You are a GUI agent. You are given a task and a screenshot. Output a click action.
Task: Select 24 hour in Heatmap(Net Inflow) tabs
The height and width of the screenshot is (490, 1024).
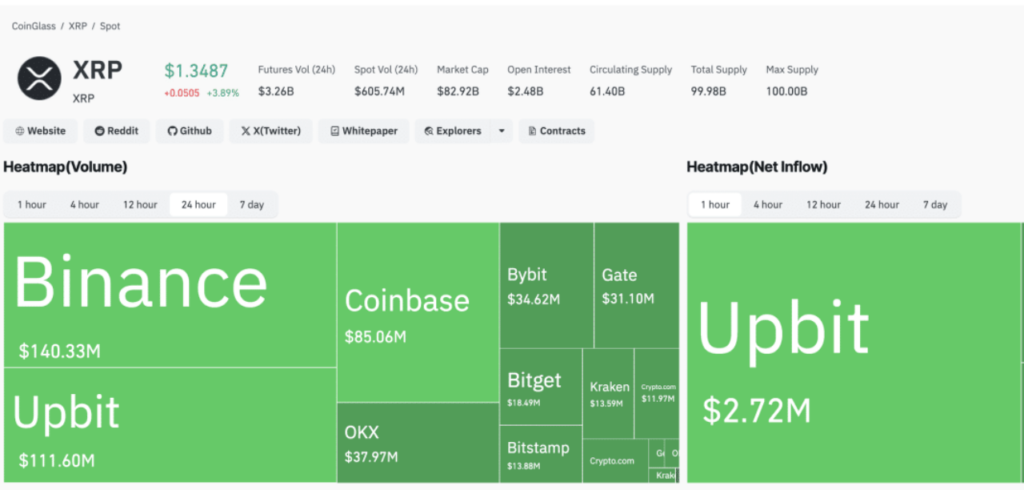pos(882,204)
